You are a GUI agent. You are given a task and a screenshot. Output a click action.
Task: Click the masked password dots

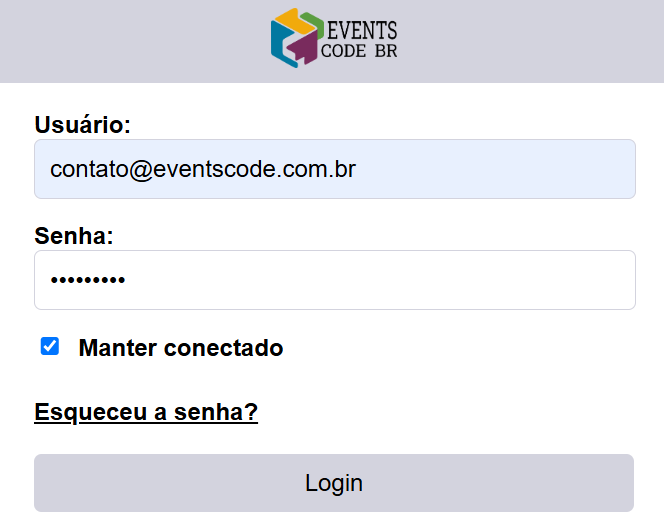click(88, 281)
